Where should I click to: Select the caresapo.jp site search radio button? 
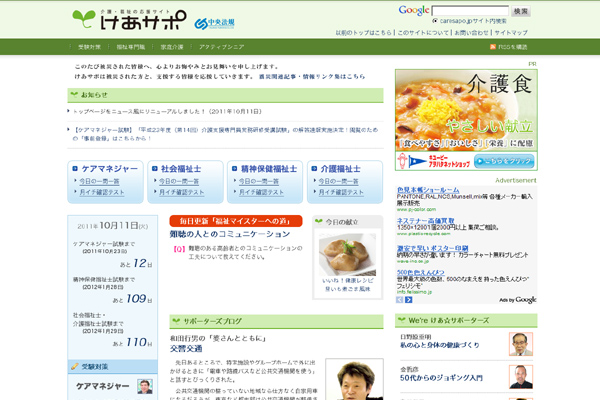(434, 20)
